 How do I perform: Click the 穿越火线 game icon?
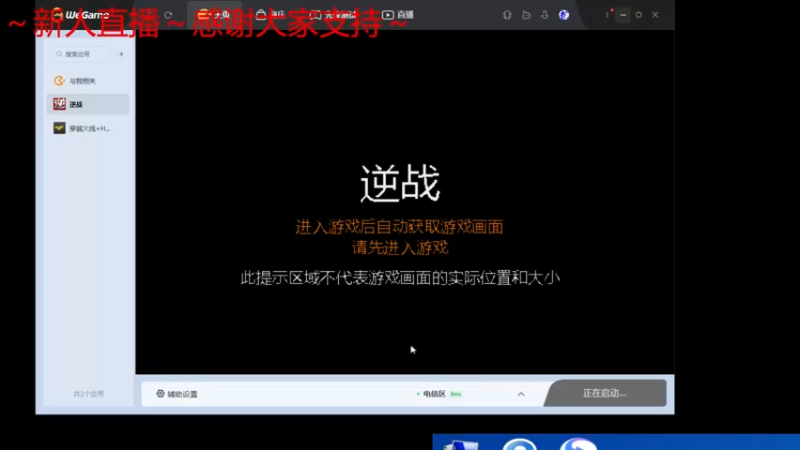[x=59, y=128]
